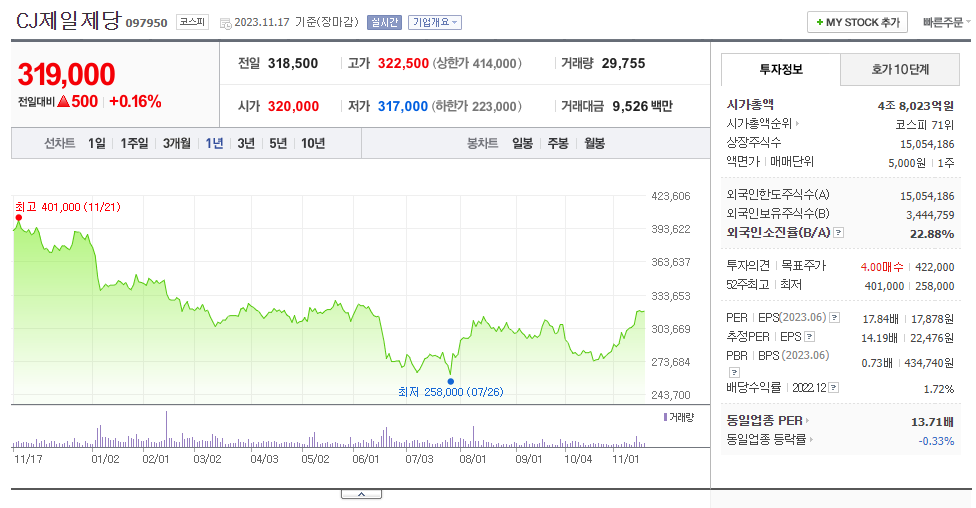Click the plus icon in MY STOCK 추가

[x=819, y=22]
